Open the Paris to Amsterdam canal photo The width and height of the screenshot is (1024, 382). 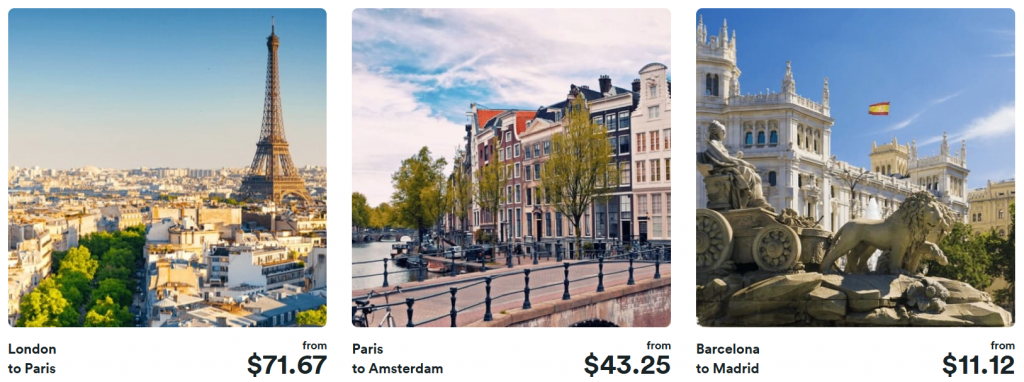click(x=511, y=167)
